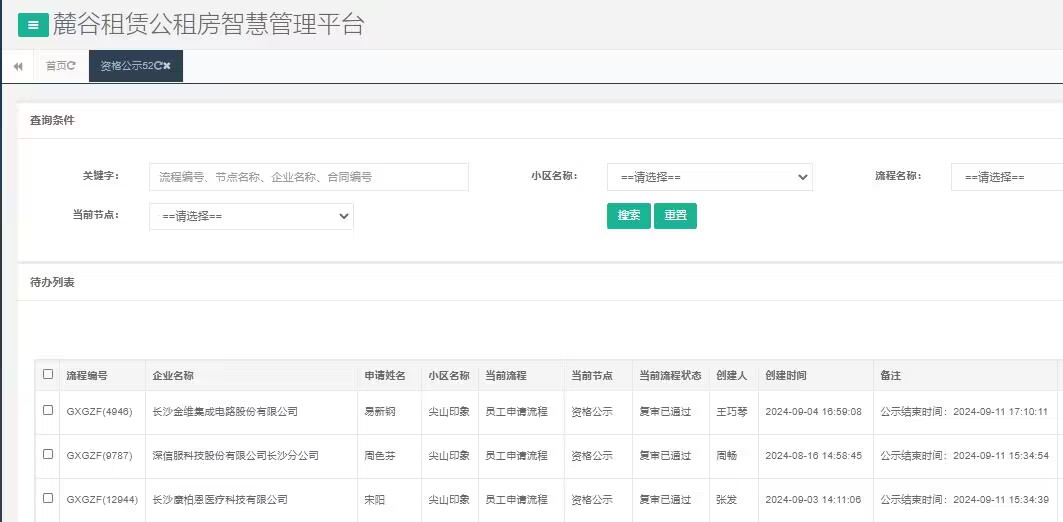Tick the select-all checkbox in table header

pos(48,374)
